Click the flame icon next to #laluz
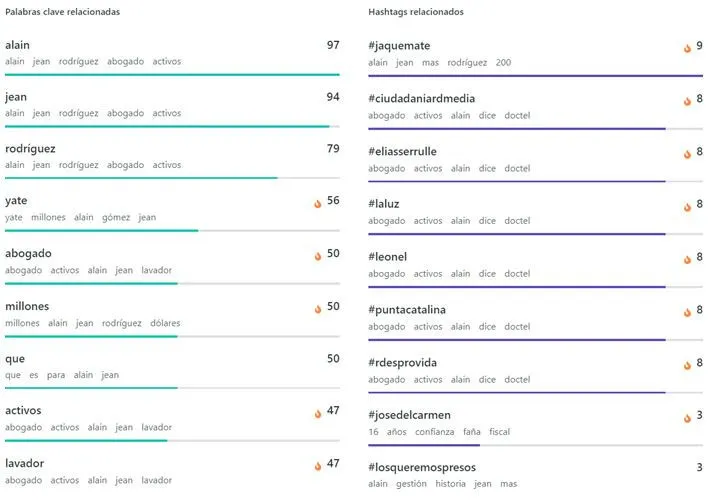The width and height of the screenshot is (712, 503). [x=687, y=206]
